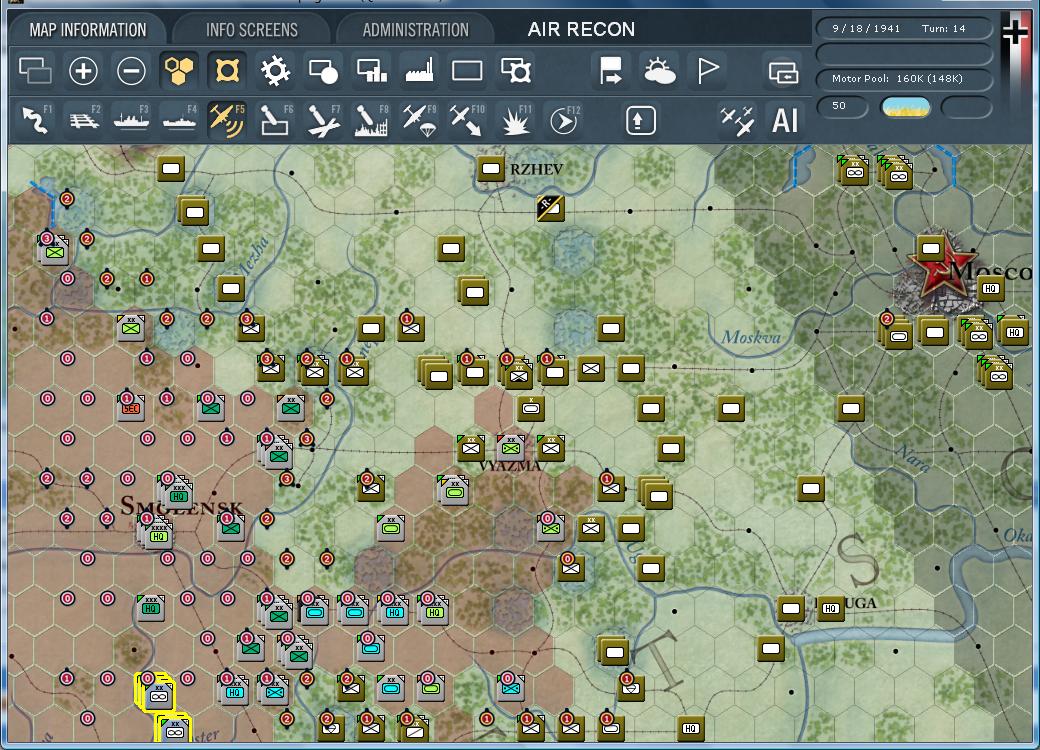Click the zoom out minus icon
This screenshot has width=1040, height=750.
tap(131, 70)
